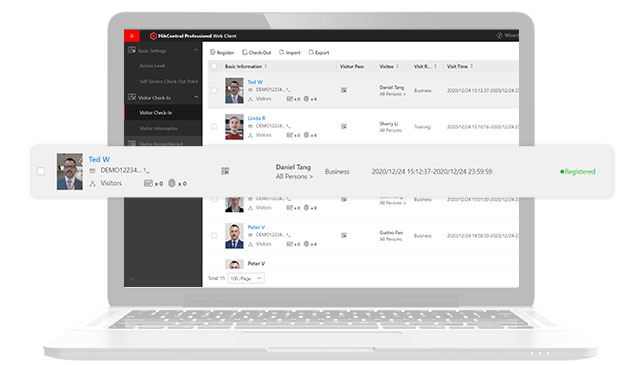642x365 pixels.
Task: Open the red hamburger menu button
Action: [132, 36]
